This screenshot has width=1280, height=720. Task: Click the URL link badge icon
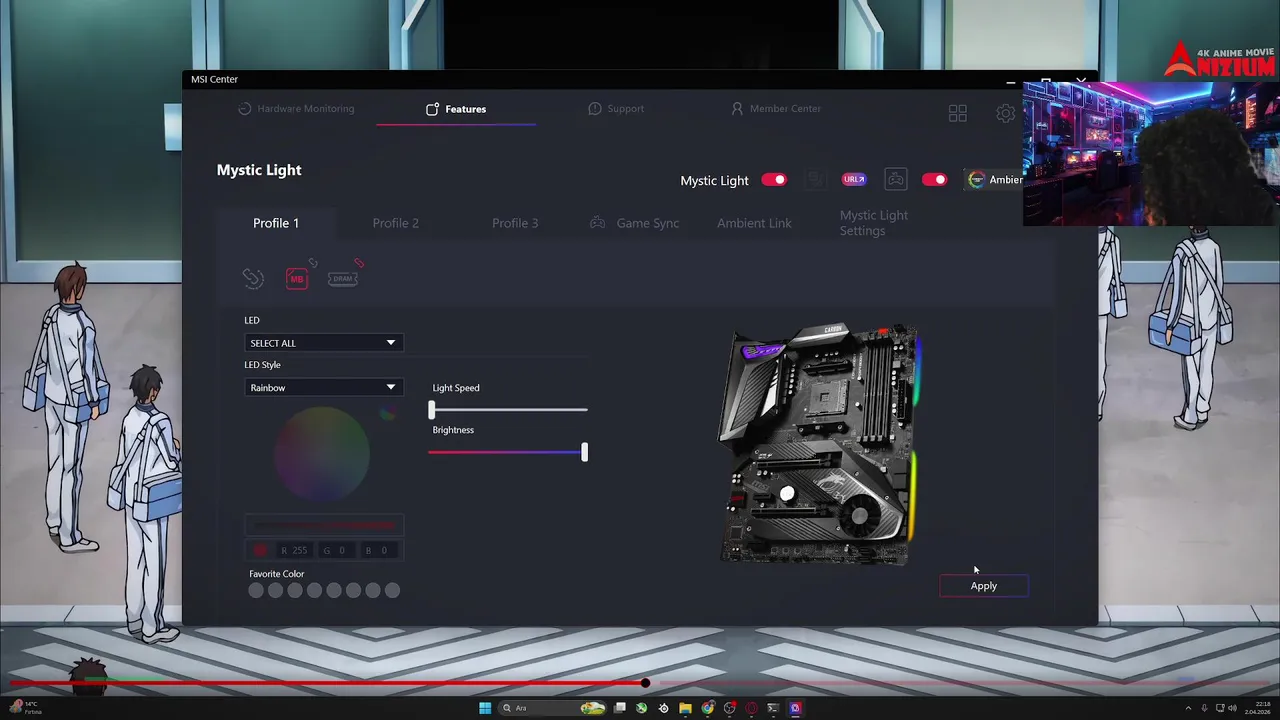(x=854, y=180)
